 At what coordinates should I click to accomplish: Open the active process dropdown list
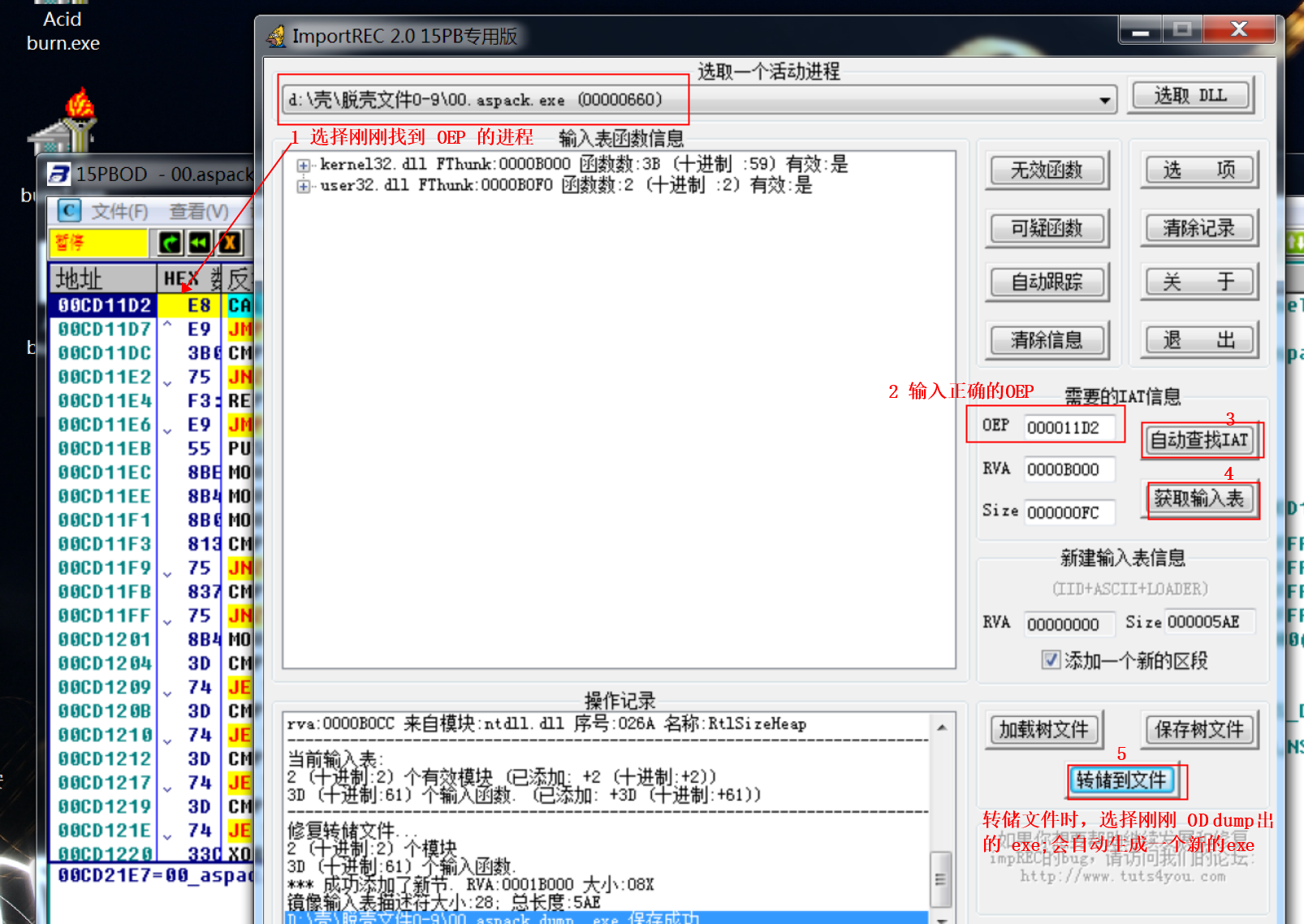[1103, 99]
